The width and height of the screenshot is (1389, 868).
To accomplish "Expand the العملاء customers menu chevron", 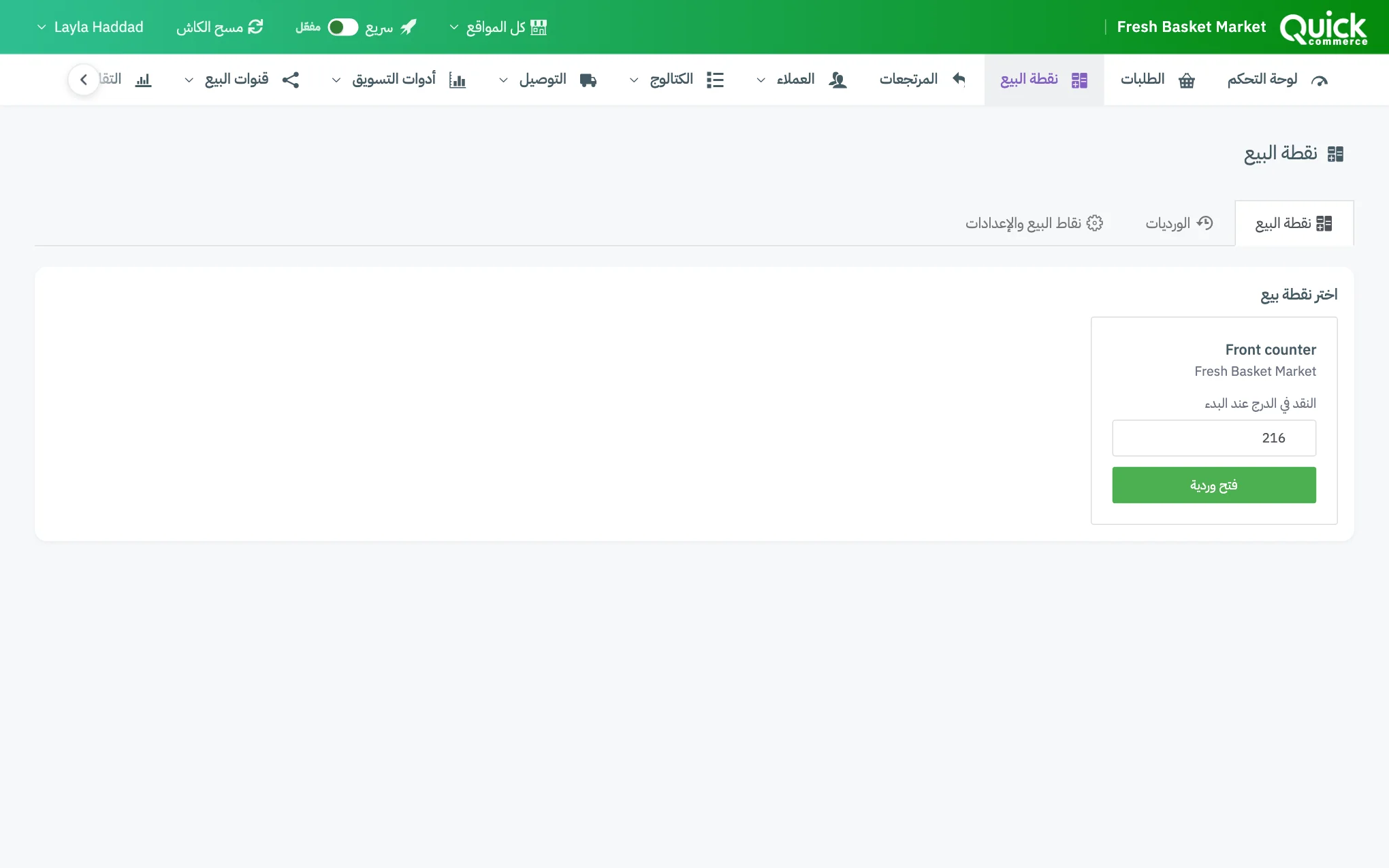I will (761, 80).
